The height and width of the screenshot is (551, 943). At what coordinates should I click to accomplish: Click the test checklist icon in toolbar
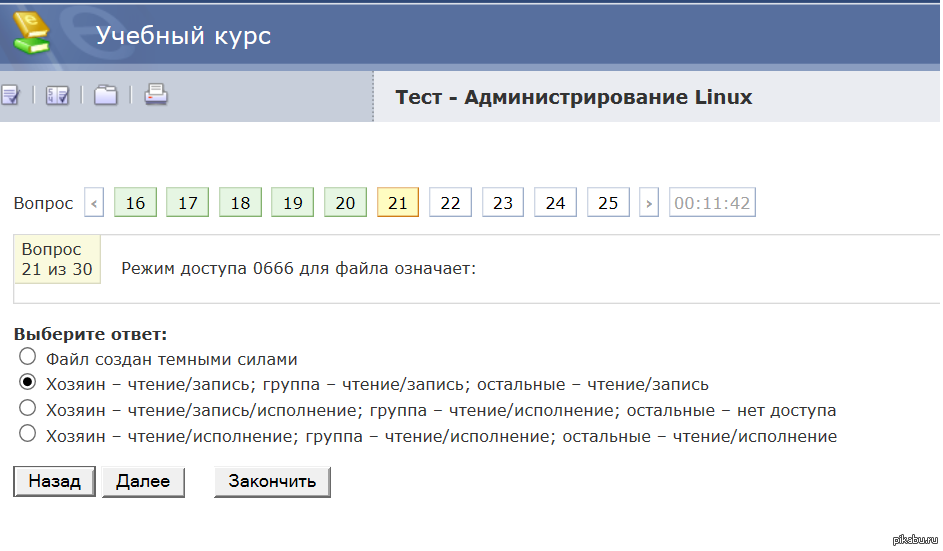10,95
